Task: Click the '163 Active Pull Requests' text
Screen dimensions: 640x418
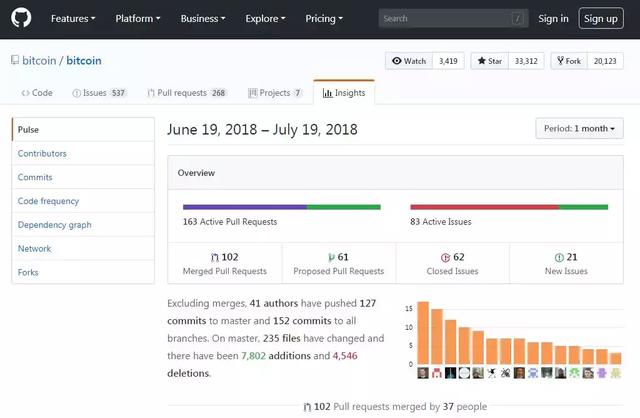Action: tap(230, 222)
